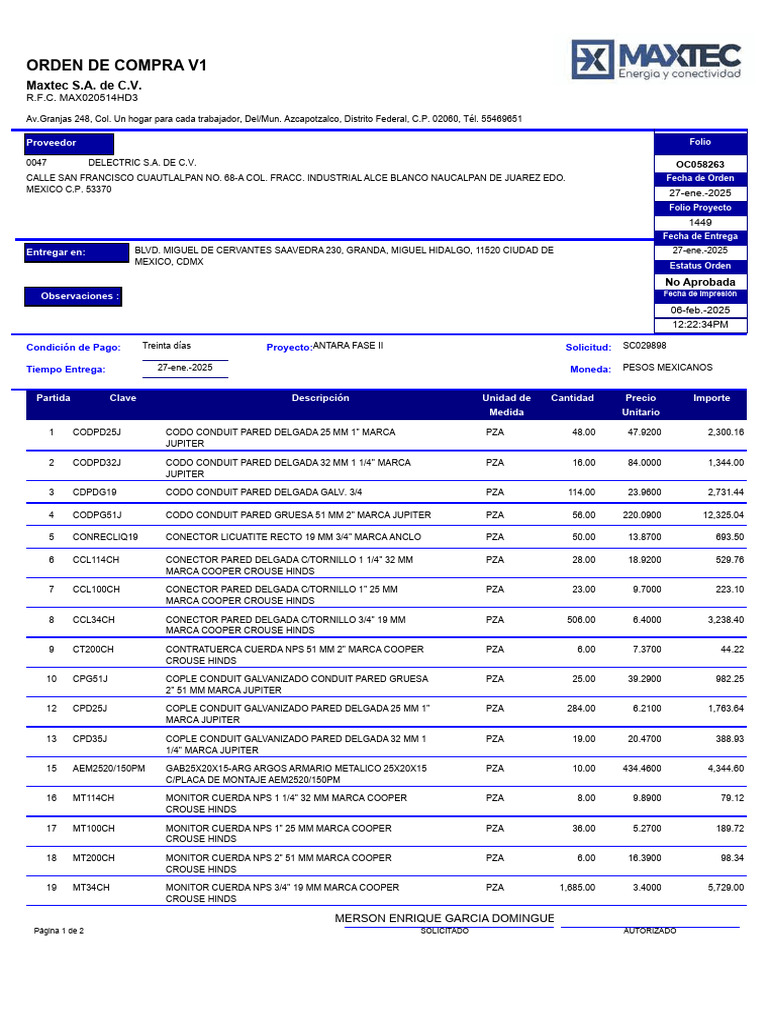Viewport: 768px width, 1024px height.
Task: Select amount 1,763.64 in CPD25J row
Action: 726,709
